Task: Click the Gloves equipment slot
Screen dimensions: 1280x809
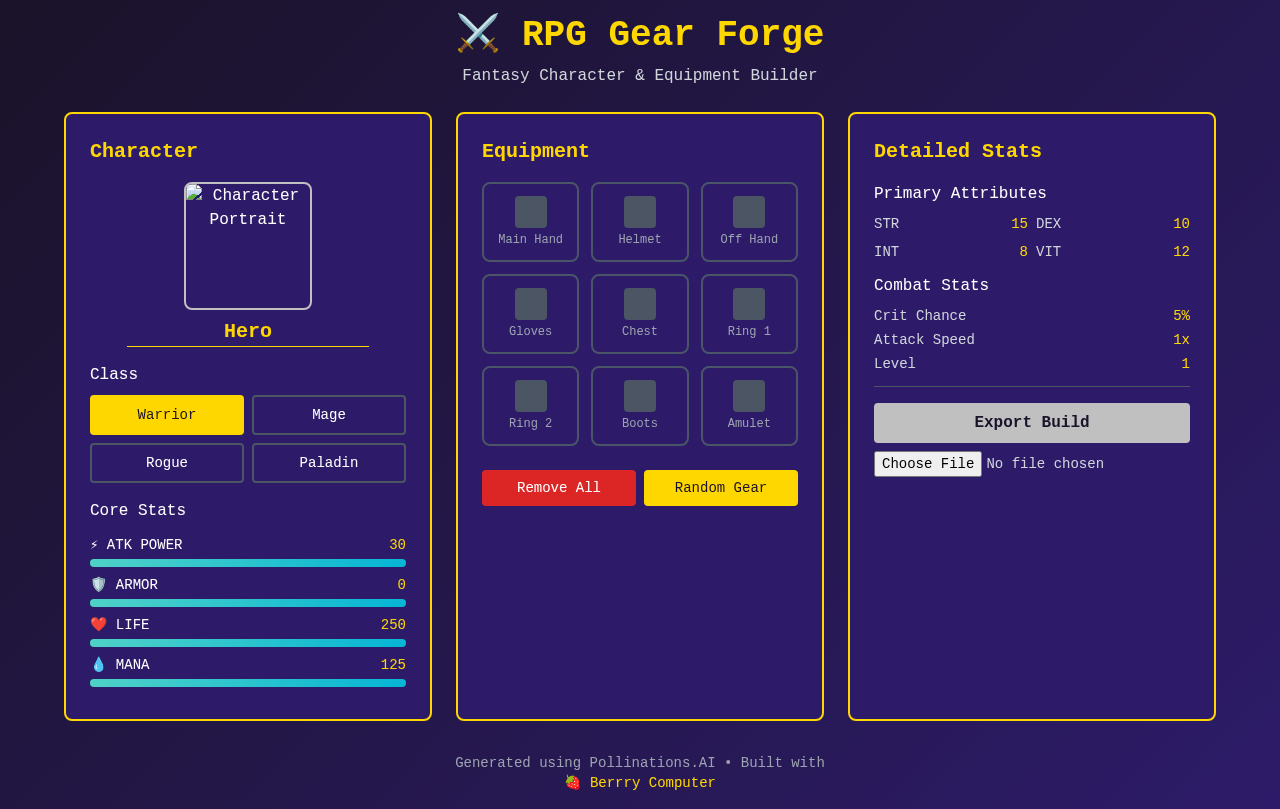Action: (x=530, y=314)
